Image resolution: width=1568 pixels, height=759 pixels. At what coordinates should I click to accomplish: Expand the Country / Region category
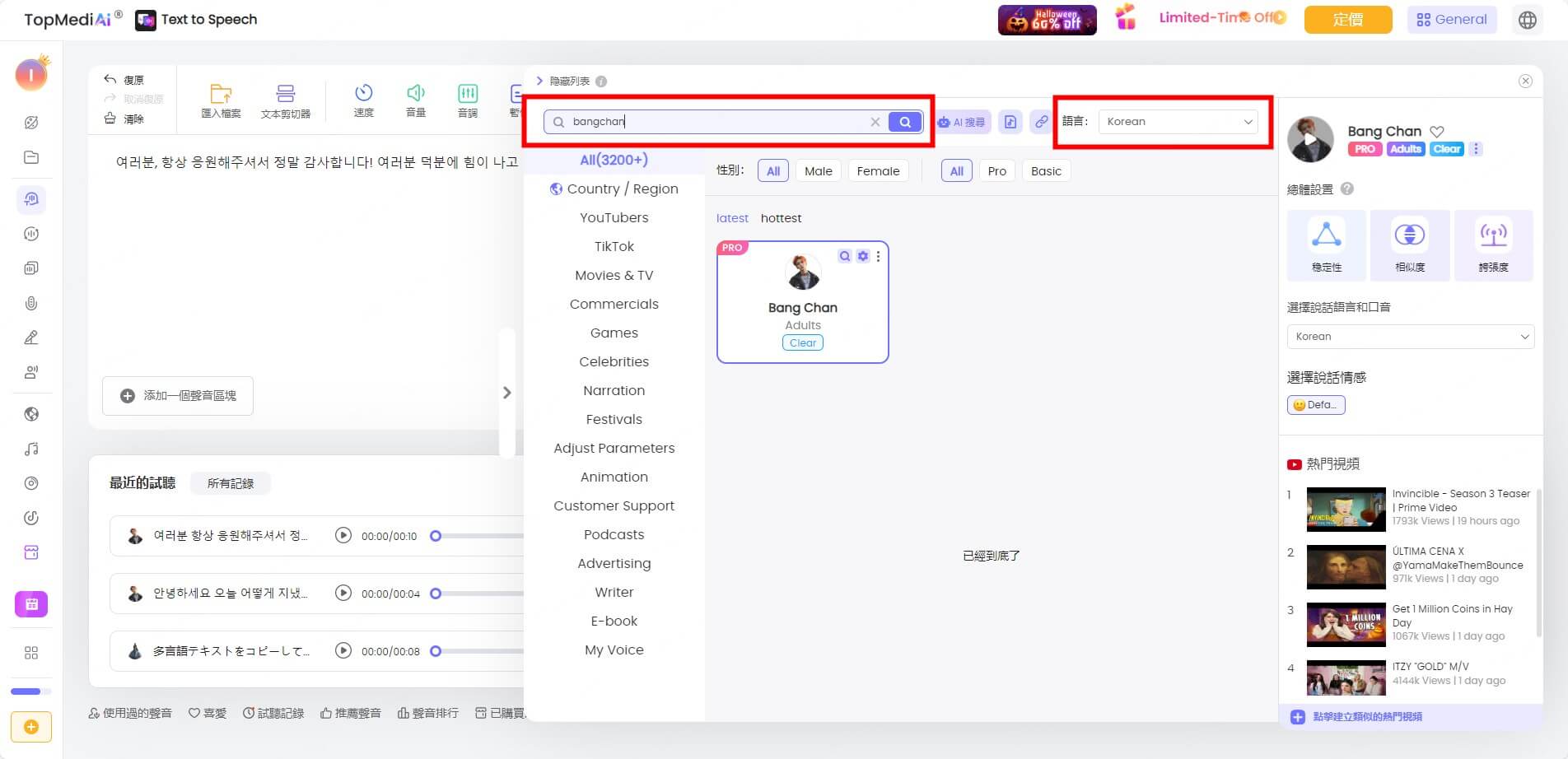pyautogui.click(x=614, y=189)
